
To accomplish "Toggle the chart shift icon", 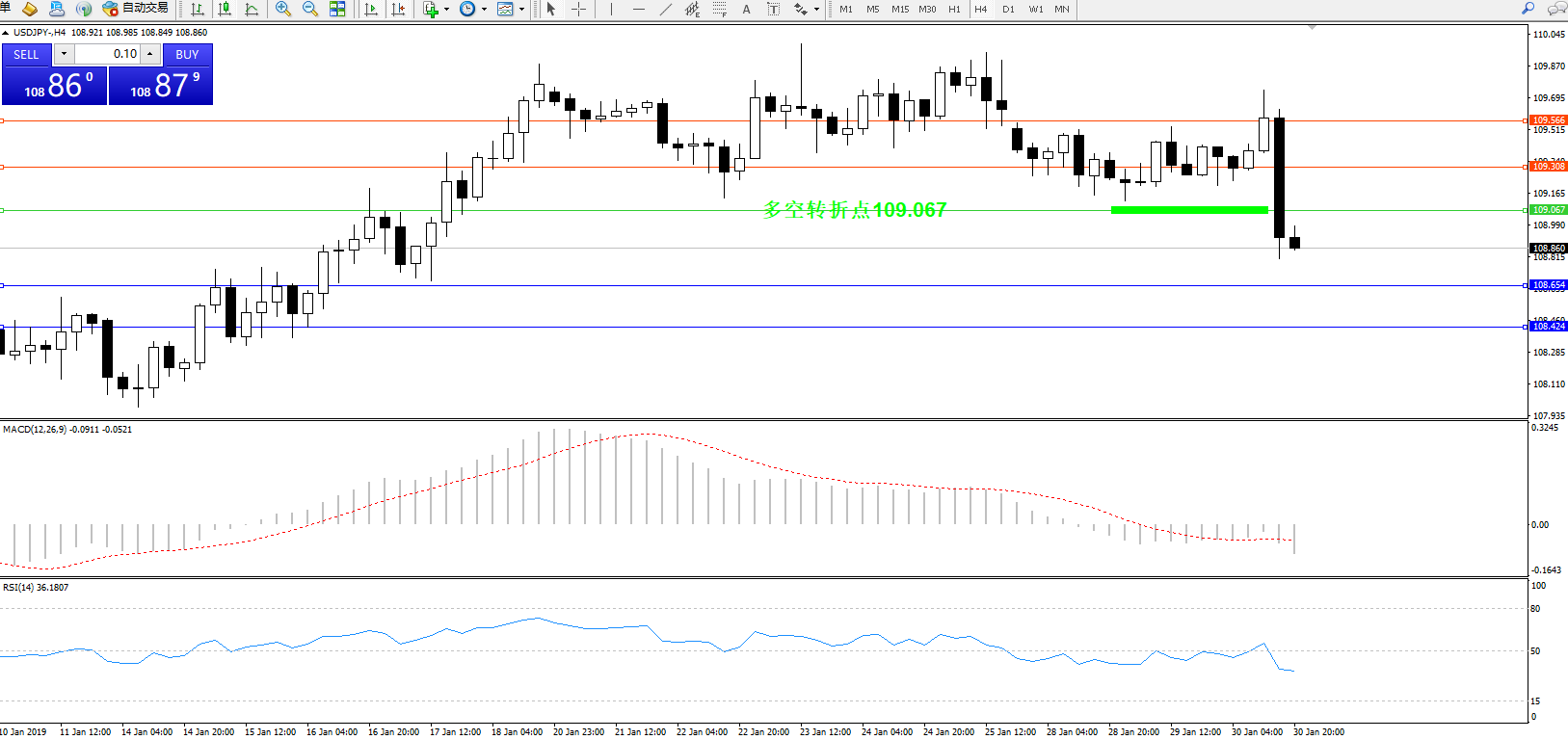I will 398,9.
